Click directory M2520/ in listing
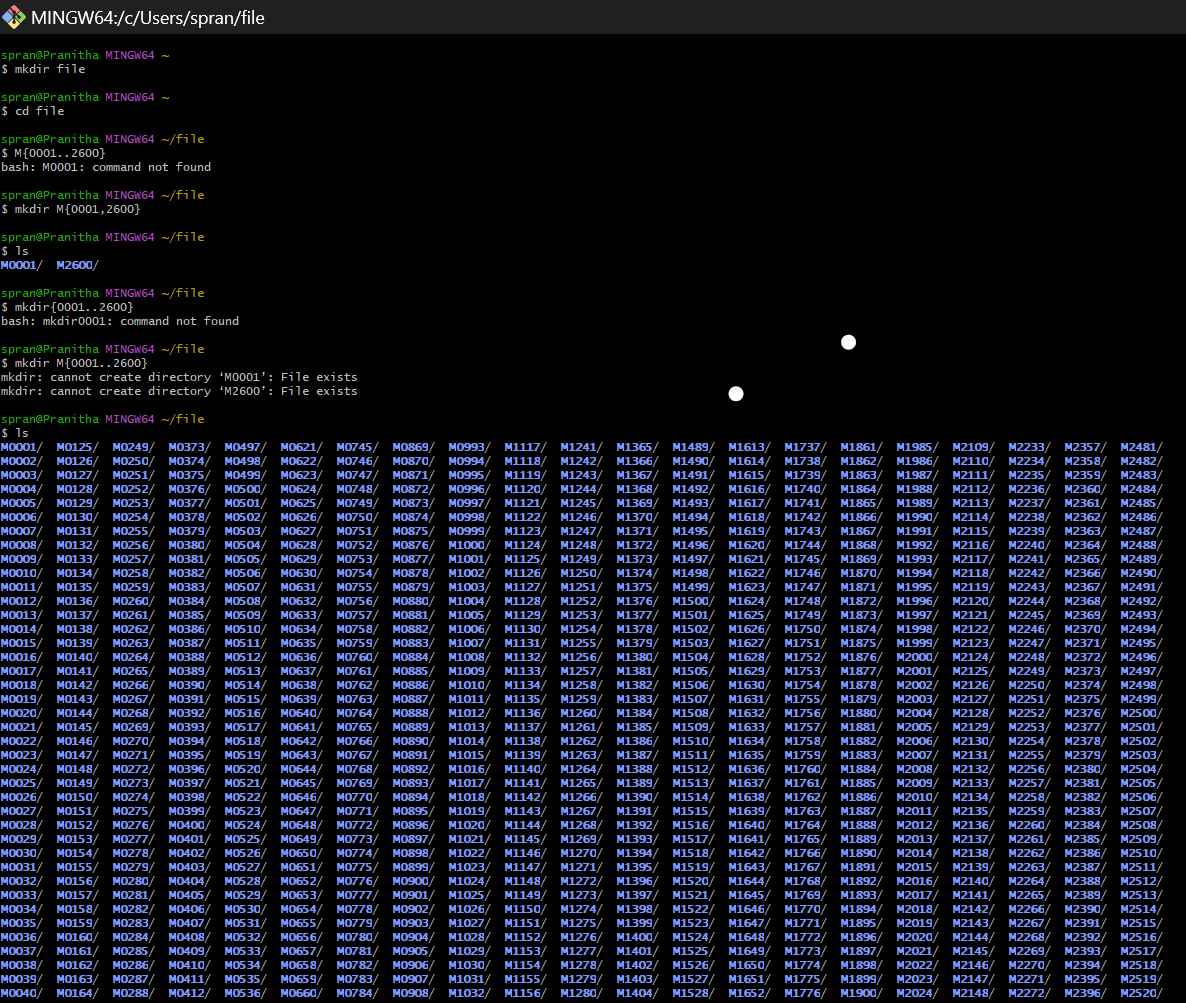1186x1003 pixels. coord(1141,992)
